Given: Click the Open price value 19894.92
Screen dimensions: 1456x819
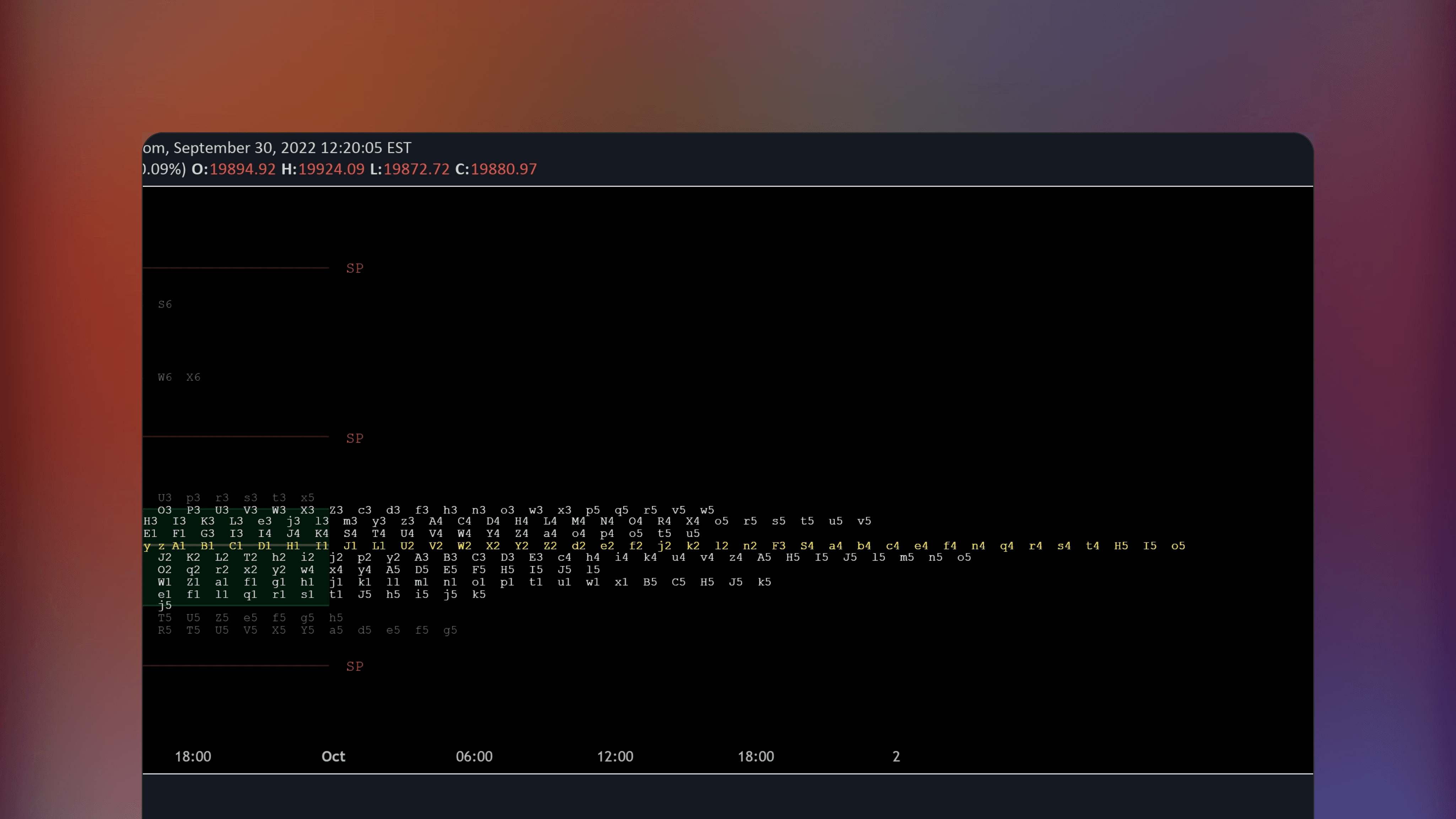Looking at the screenshot, I should (242, 169).
